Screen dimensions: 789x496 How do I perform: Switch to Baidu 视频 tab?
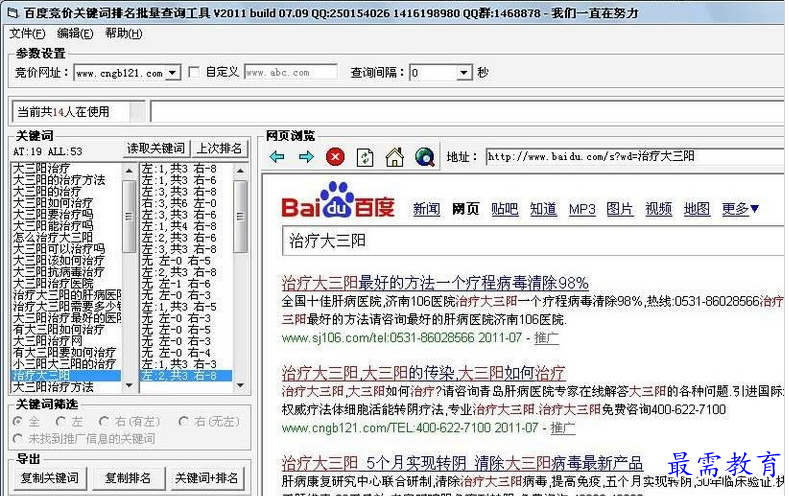click(659, 209)
